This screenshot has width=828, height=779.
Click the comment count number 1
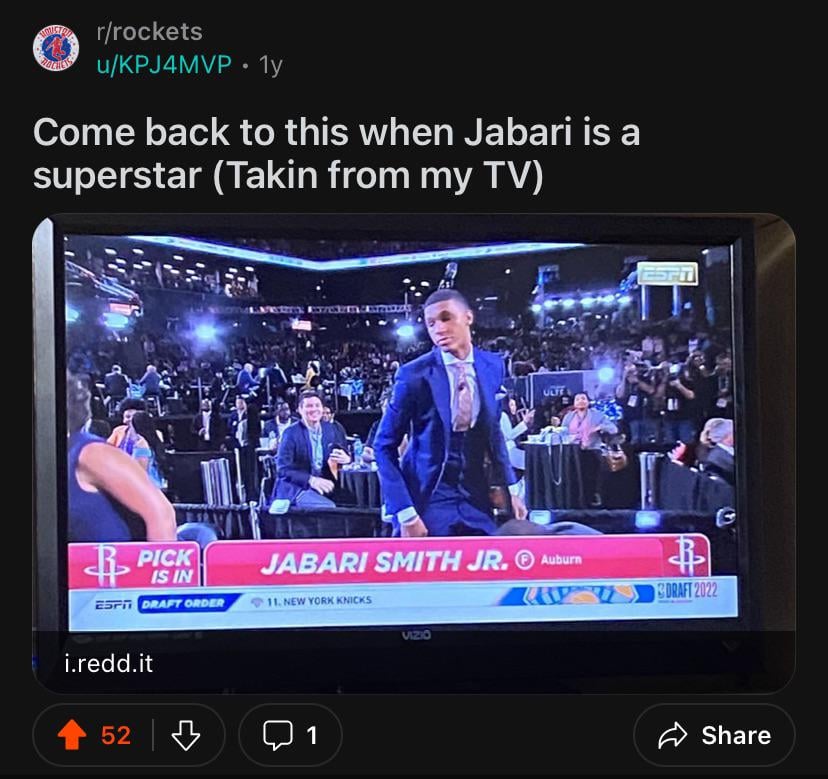(312, 735)
